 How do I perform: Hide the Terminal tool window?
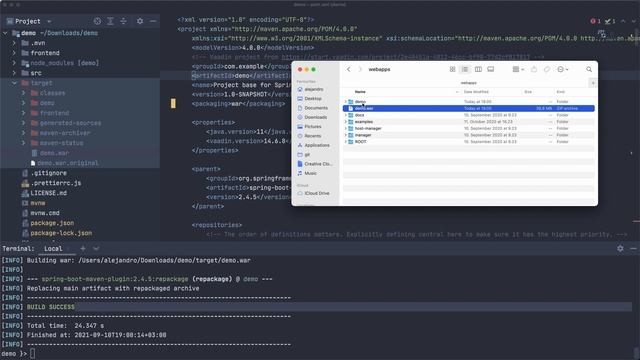[x=633, y=249]
